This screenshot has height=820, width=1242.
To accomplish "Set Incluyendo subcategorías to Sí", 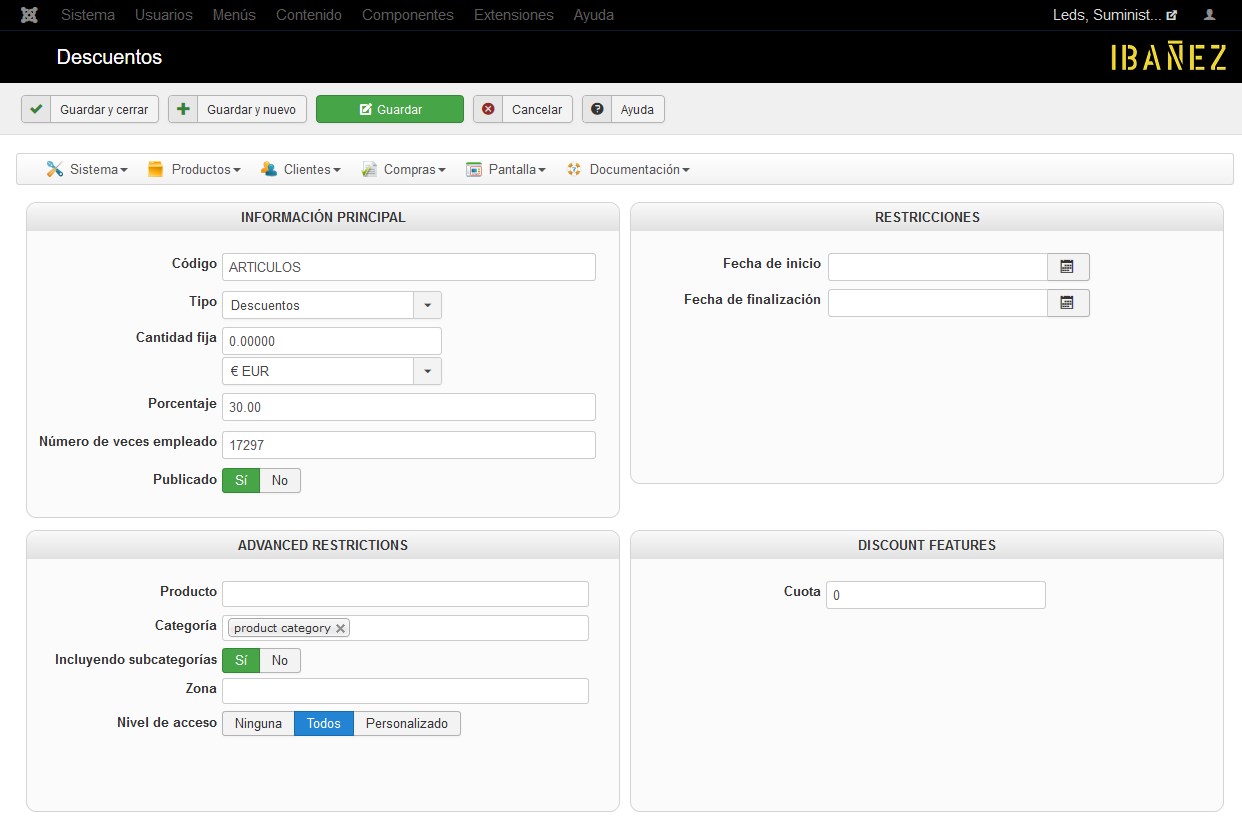I will coord(240,660).
